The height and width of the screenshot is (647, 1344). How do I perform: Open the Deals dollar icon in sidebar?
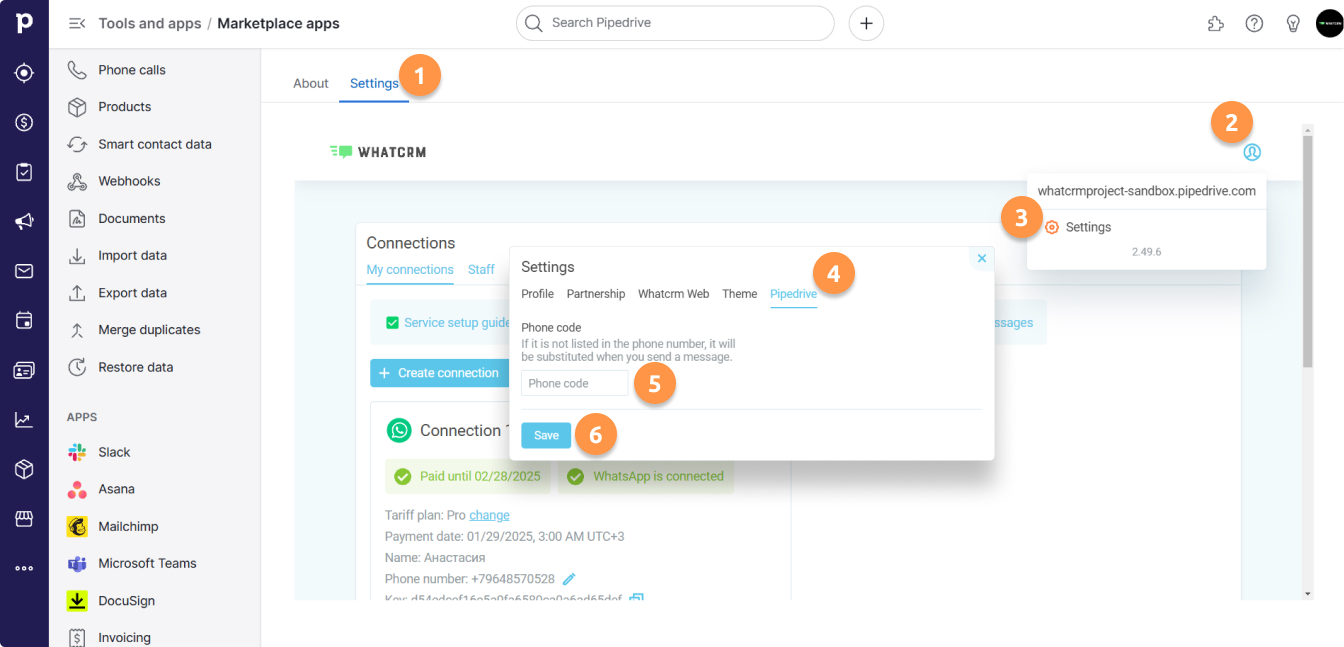pyautogui.click(x=24, y=123)
